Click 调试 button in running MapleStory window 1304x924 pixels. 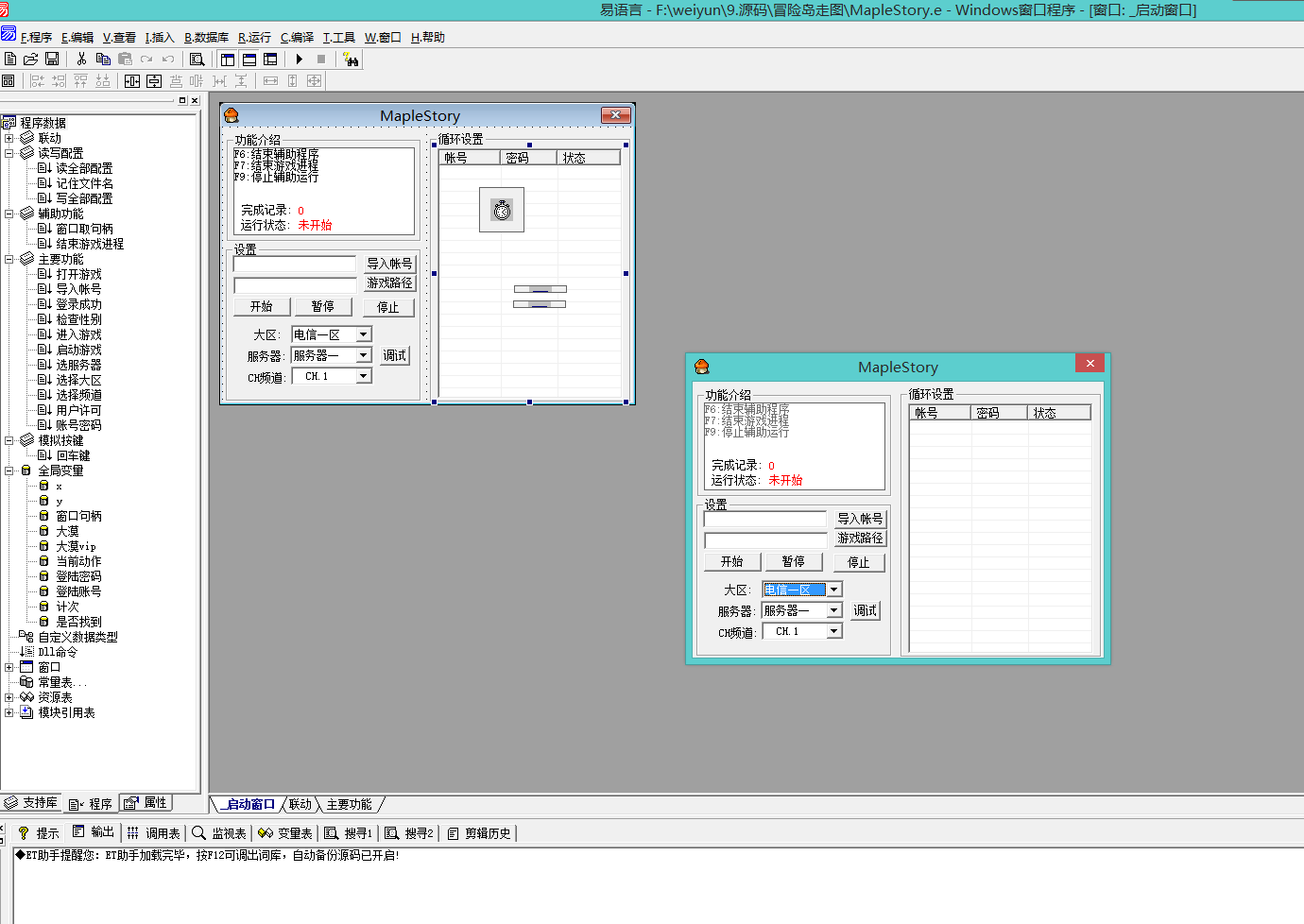pos(866,610)
